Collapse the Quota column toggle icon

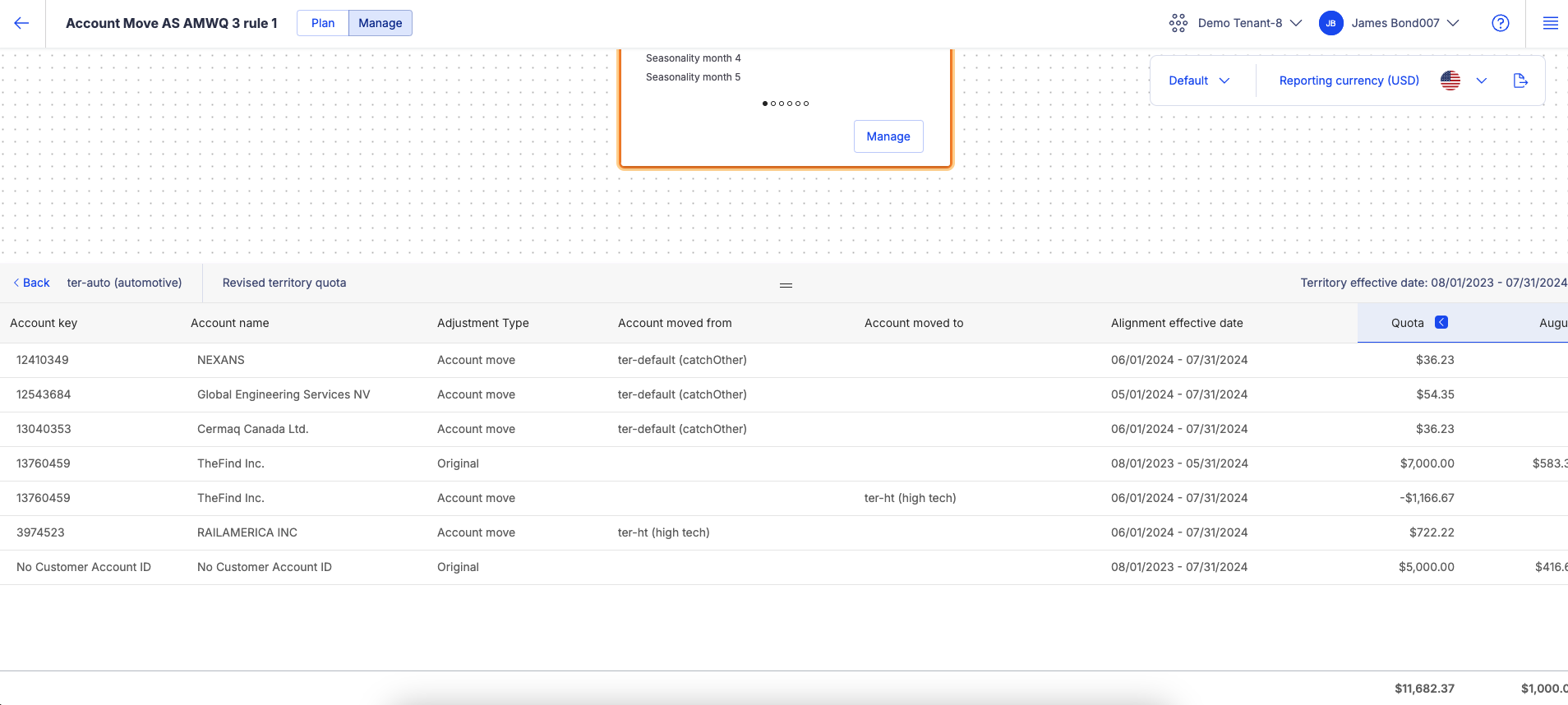[1441, 322]
